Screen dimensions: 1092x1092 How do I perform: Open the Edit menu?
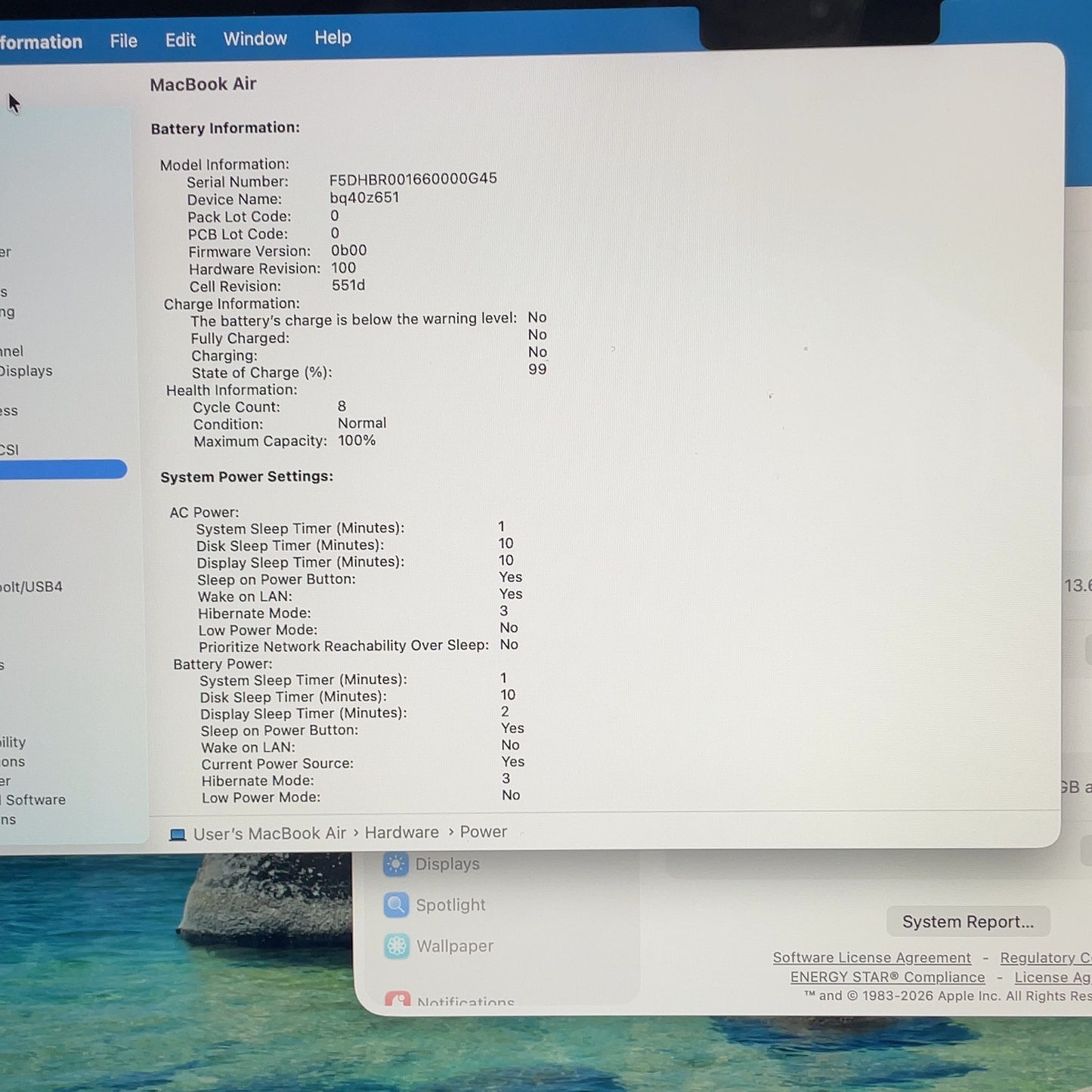(181, 39)
